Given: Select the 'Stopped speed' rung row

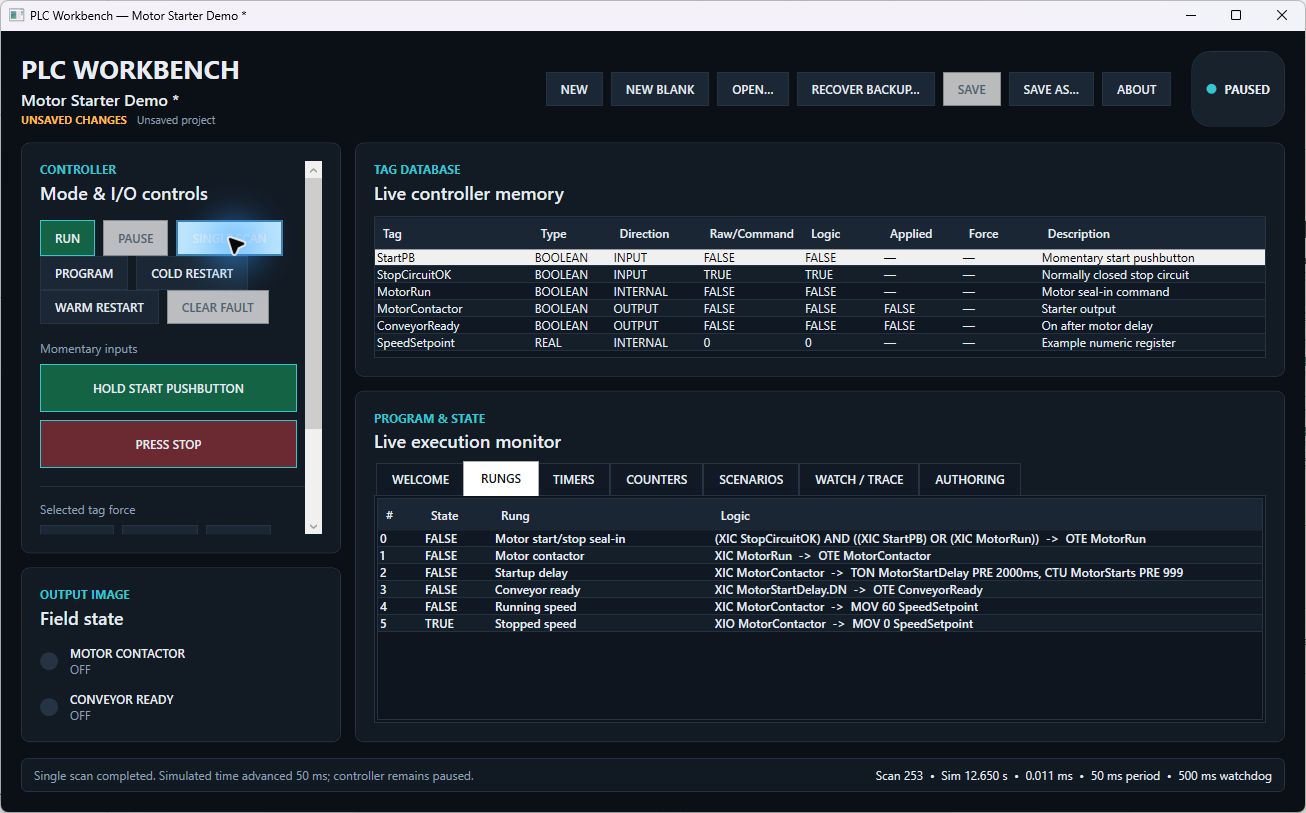Looking at the screenshot, I should [820, 624].
